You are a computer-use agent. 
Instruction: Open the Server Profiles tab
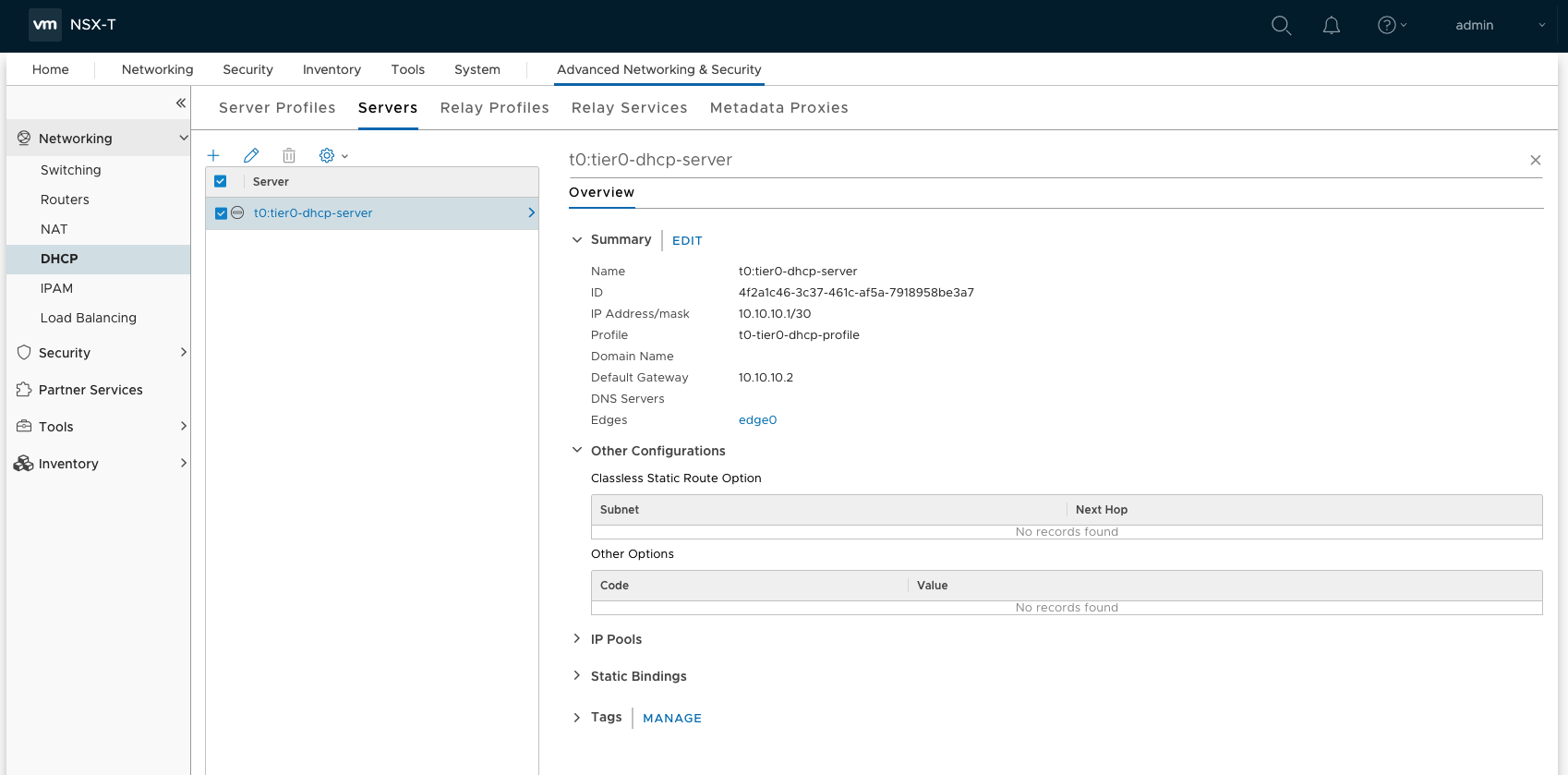(x=277, y=108)
